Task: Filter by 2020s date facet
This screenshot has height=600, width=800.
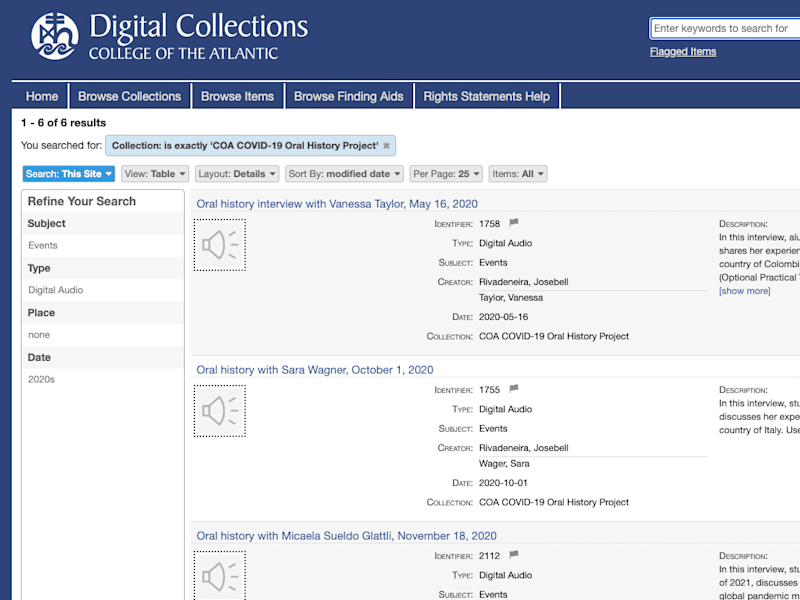Action: tap(41, 380)
